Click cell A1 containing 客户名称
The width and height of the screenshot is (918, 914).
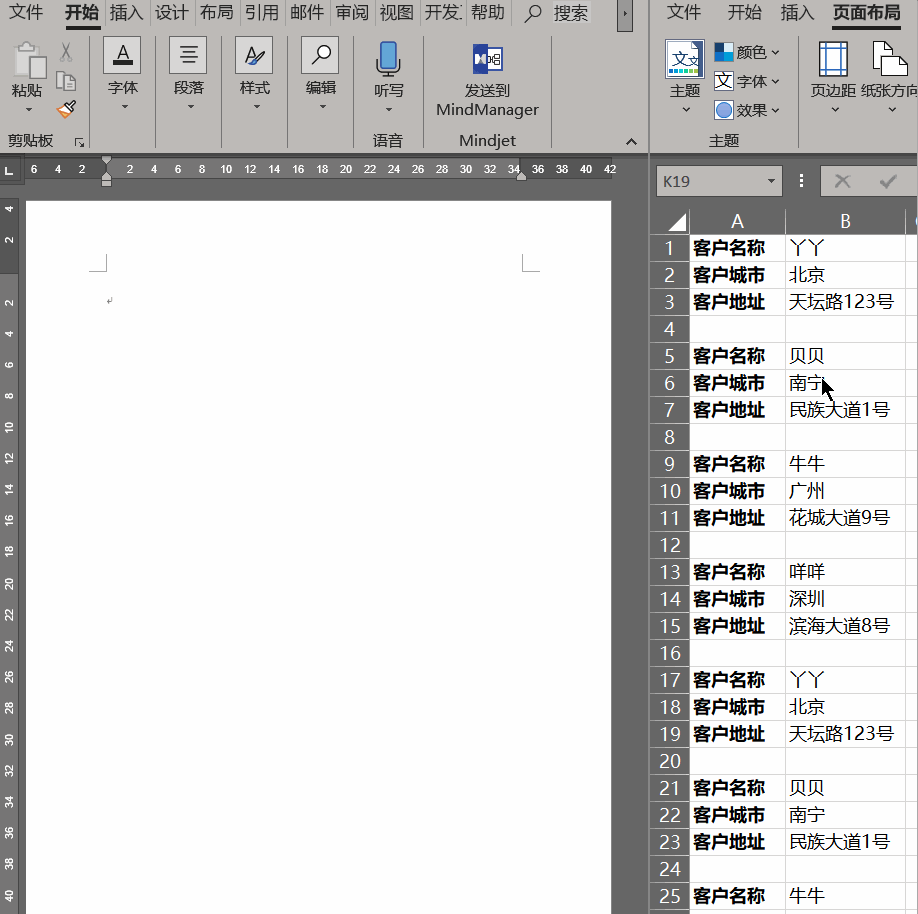coord(737,248)
